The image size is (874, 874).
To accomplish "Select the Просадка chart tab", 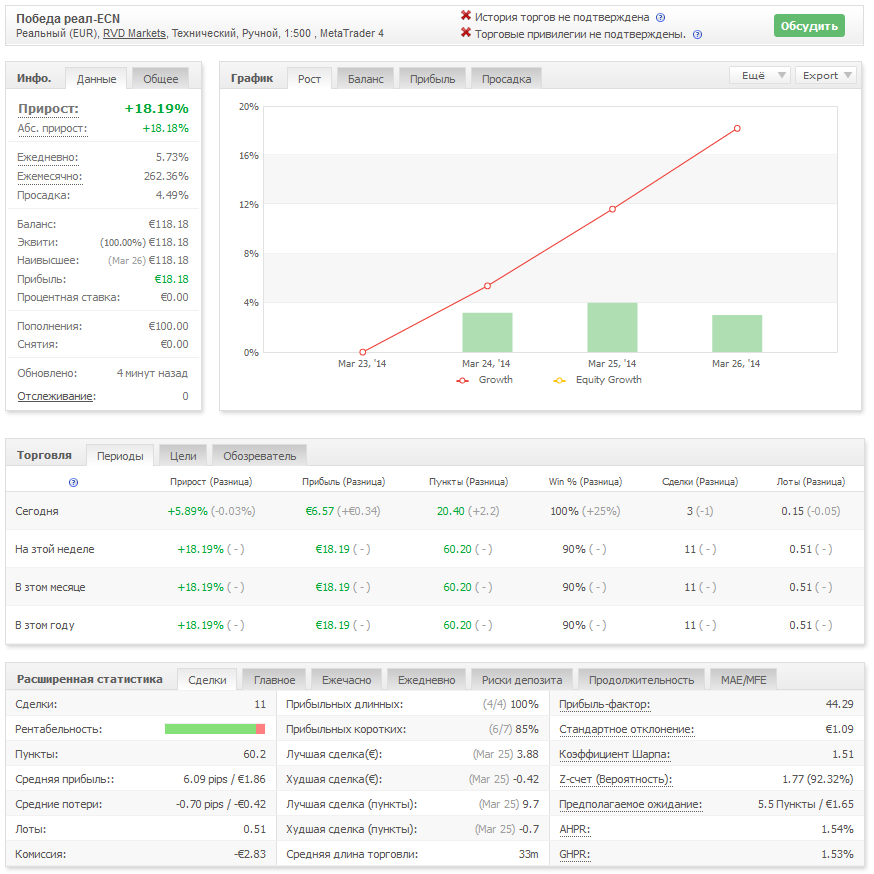I will (x=506, y=79).
